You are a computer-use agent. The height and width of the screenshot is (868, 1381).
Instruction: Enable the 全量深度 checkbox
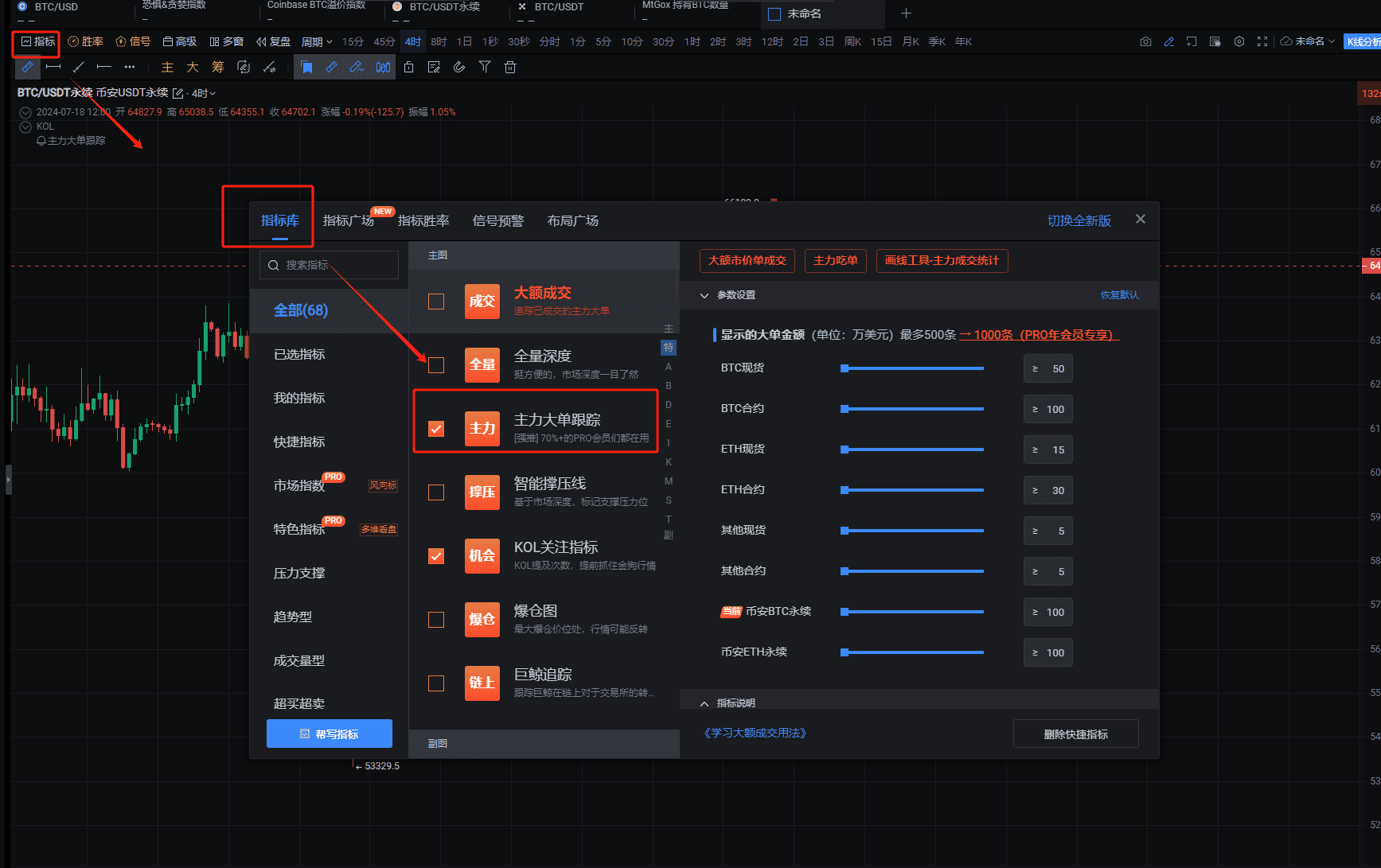(436, 365)
